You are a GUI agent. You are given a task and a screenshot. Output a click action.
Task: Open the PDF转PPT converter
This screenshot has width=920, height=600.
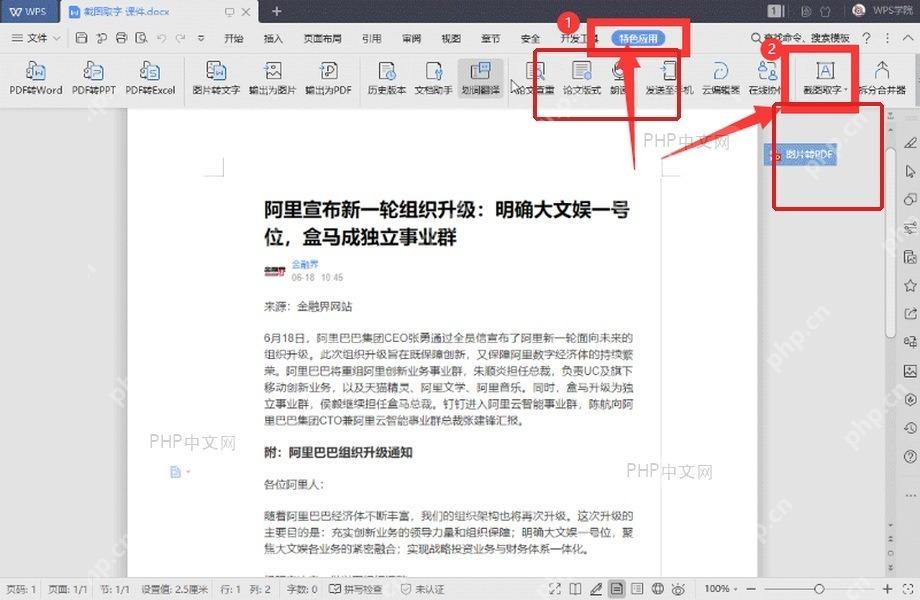coord(93,78)
